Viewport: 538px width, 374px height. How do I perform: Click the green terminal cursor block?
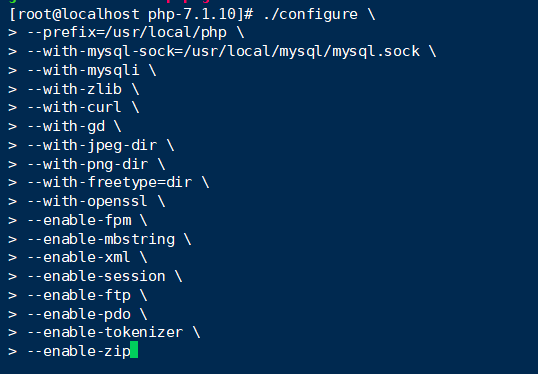point(134,350)
